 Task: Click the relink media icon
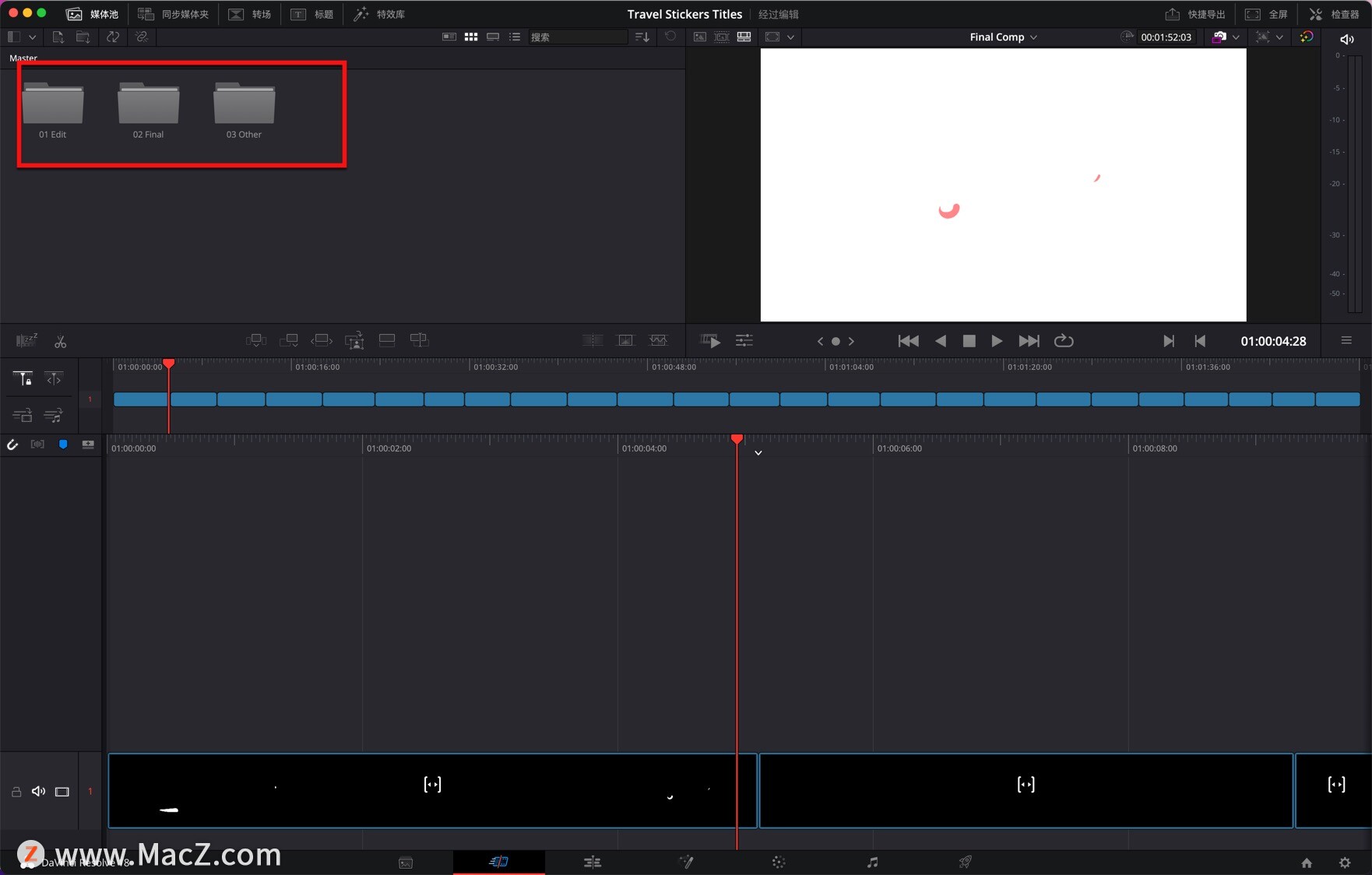point(141,37)
